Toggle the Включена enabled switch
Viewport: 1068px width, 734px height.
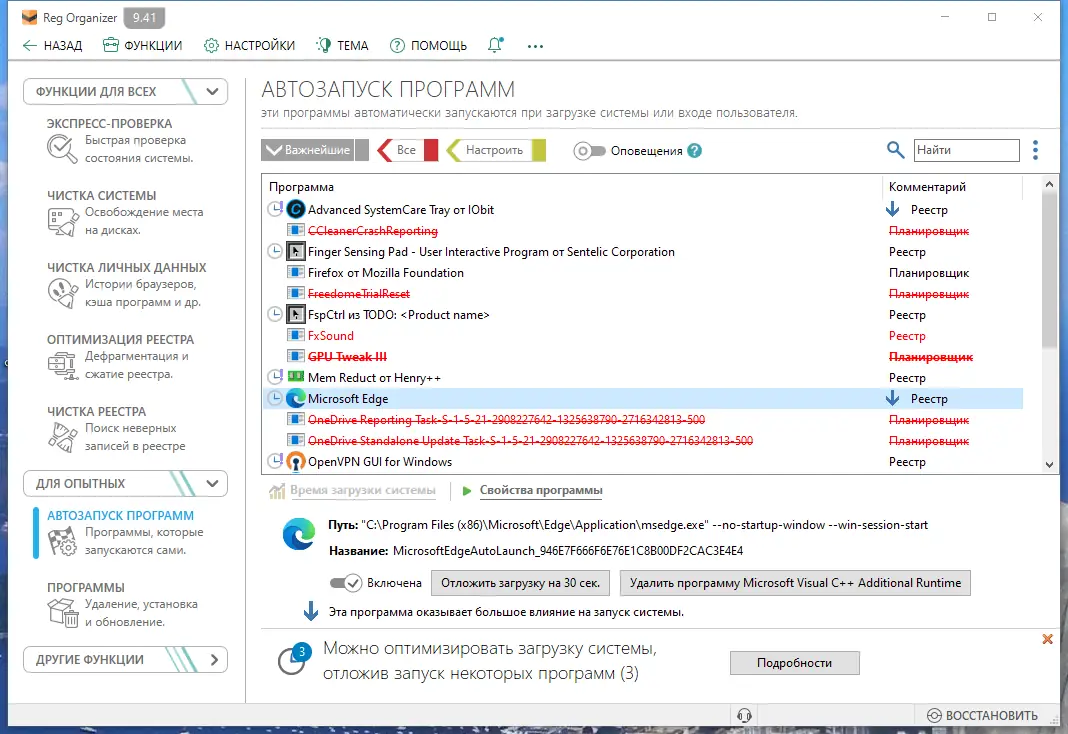(x=345, y=583)
